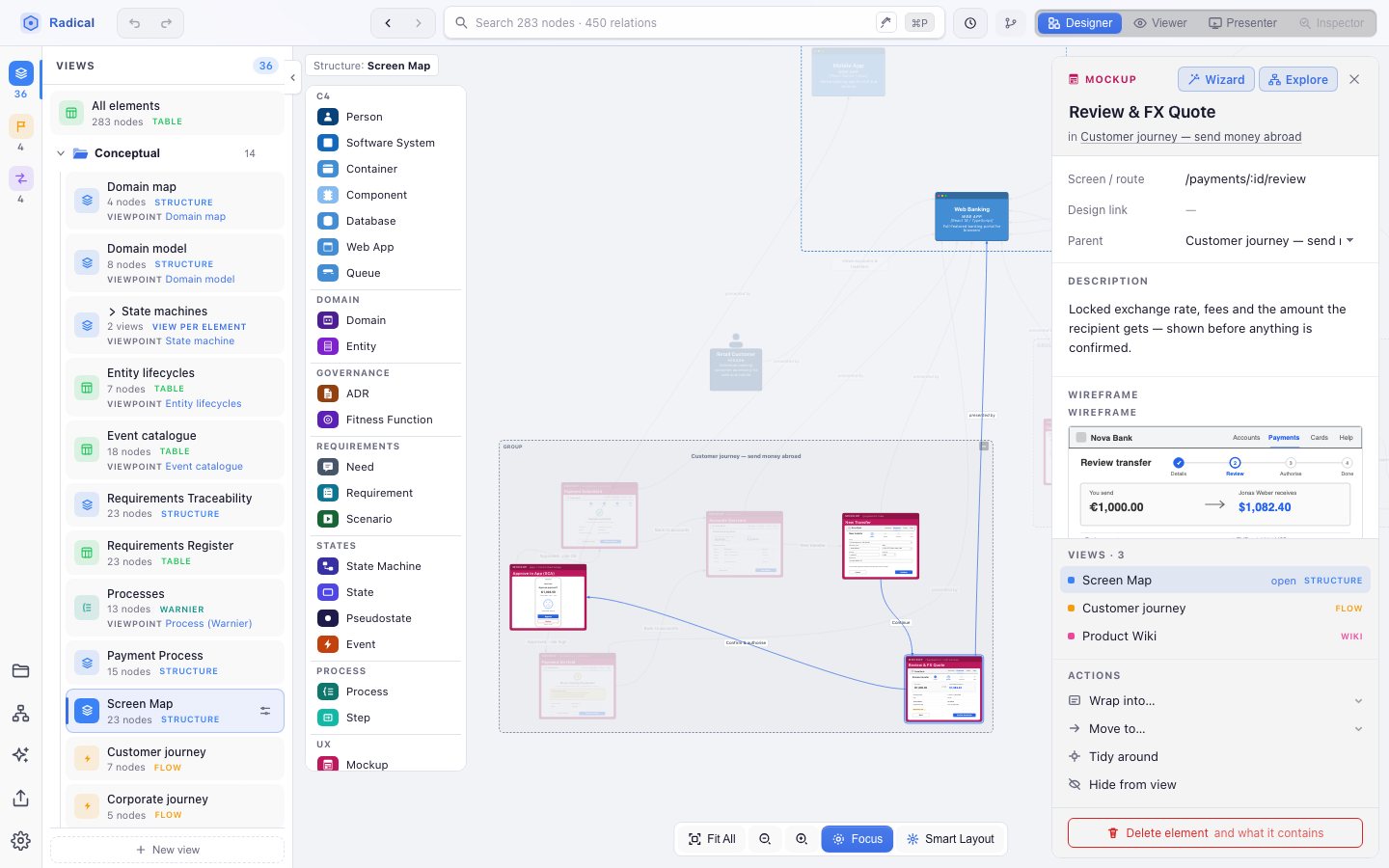Open the Parent dropdown

coord(1269,241)
